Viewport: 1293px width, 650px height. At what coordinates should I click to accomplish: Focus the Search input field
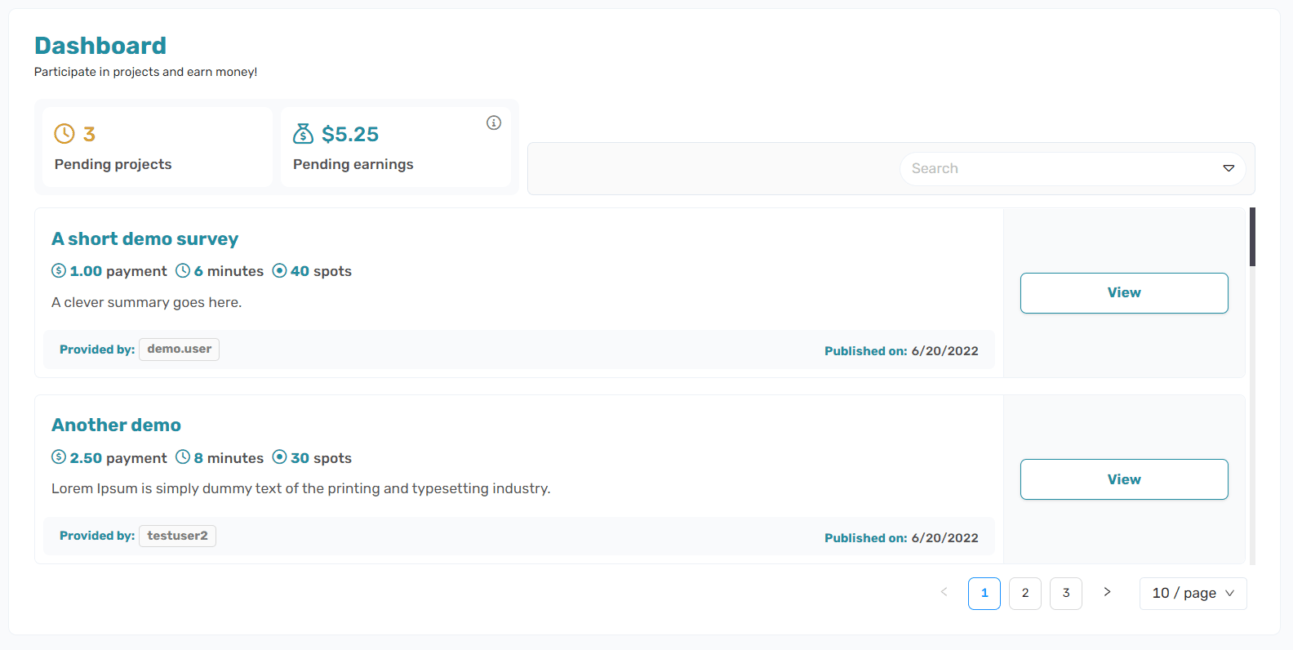point(1060,169)
